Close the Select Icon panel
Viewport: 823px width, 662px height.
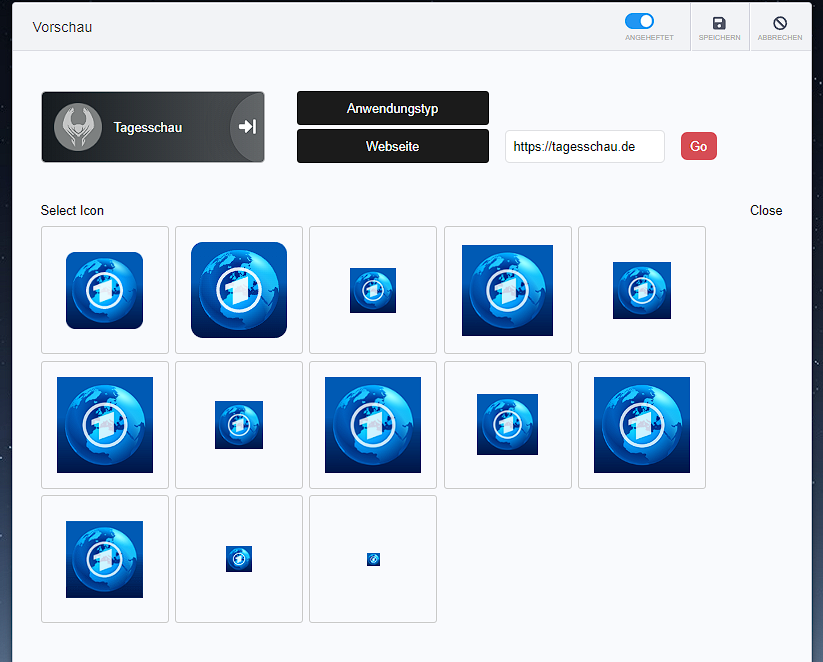[765, 210]
